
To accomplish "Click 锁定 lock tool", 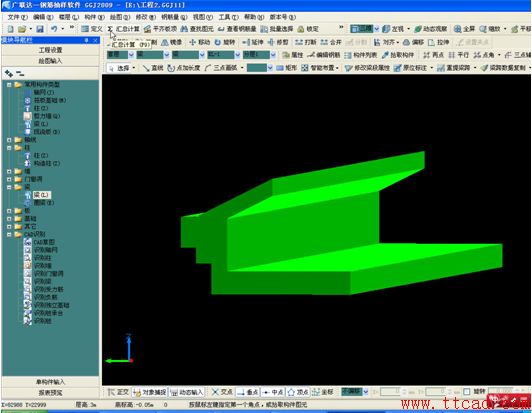I will pos(308,29).
